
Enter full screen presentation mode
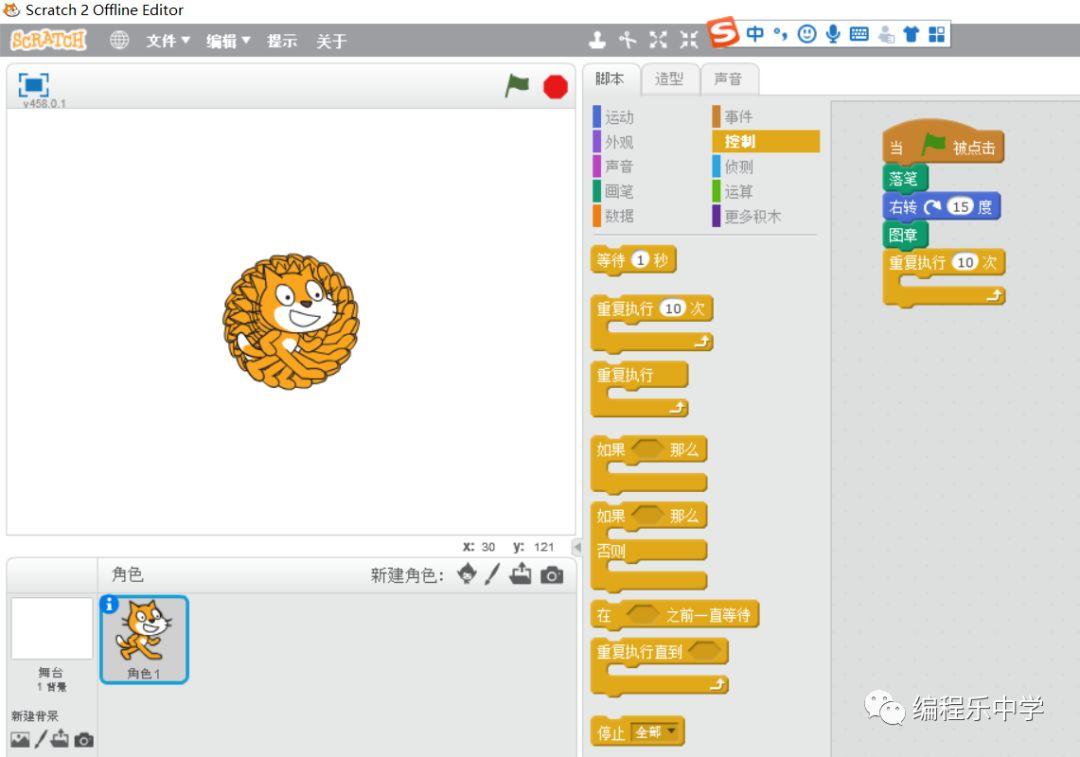tap(33, 85)
